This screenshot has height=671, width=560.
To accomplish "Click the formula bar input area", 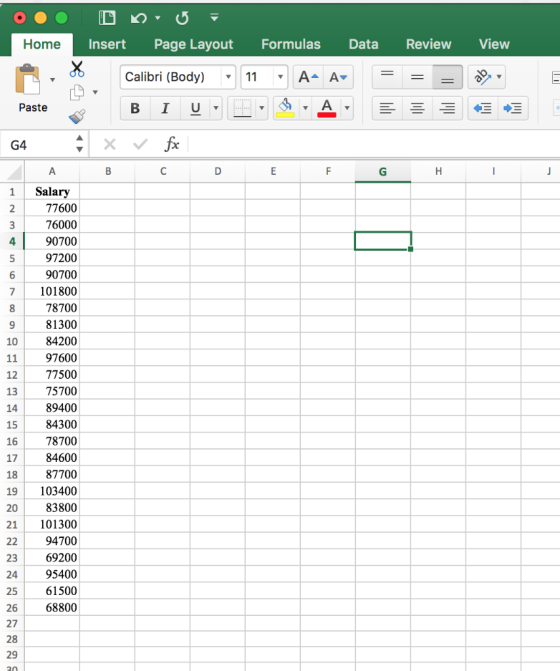I will (x=373, y=144).
